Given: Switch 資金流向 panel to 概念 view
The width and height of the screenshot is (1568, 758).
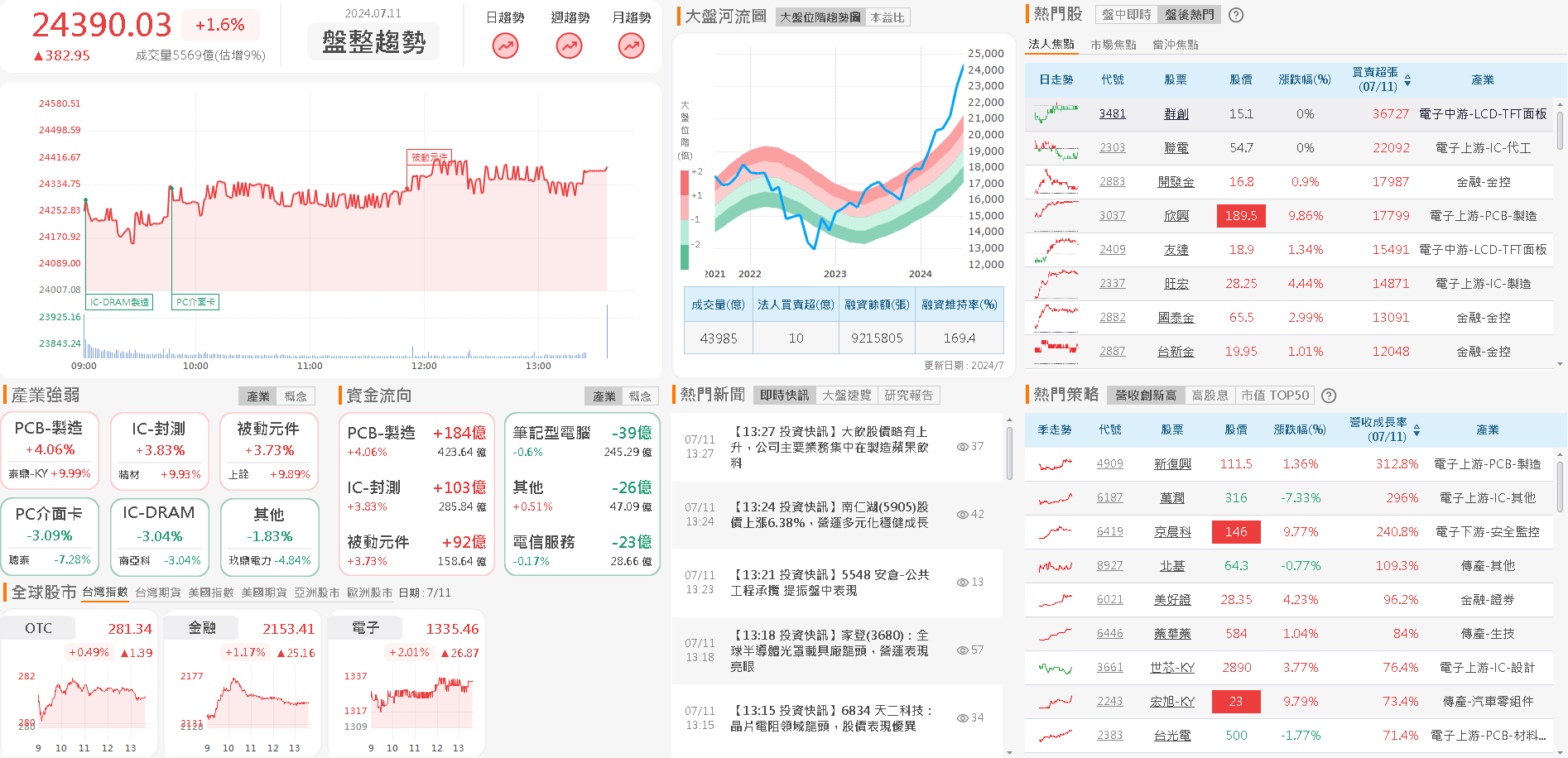Looking at the screenshot, I should point(641,396).
